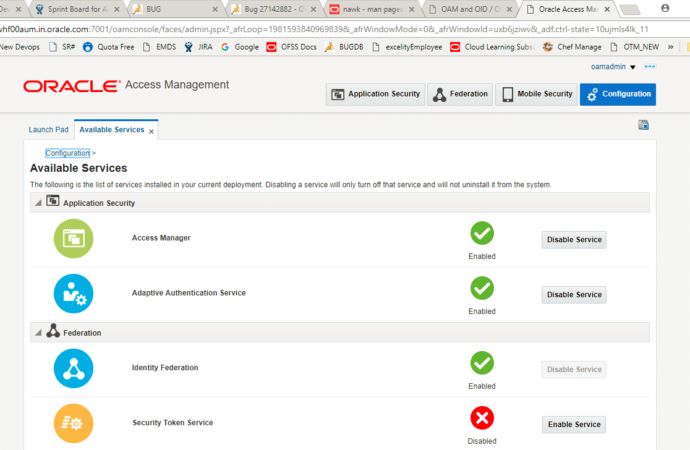Viewport: 690px width, 450px height.
Task: Click the Application Security section header icon
Action: (53, 201)
